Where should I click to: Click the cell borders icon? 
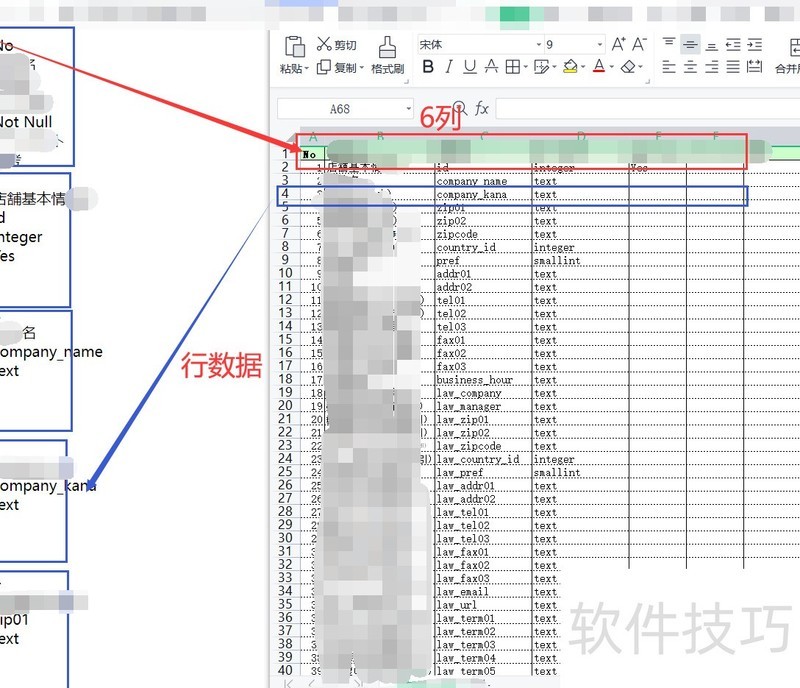click(x=512, y=67)
